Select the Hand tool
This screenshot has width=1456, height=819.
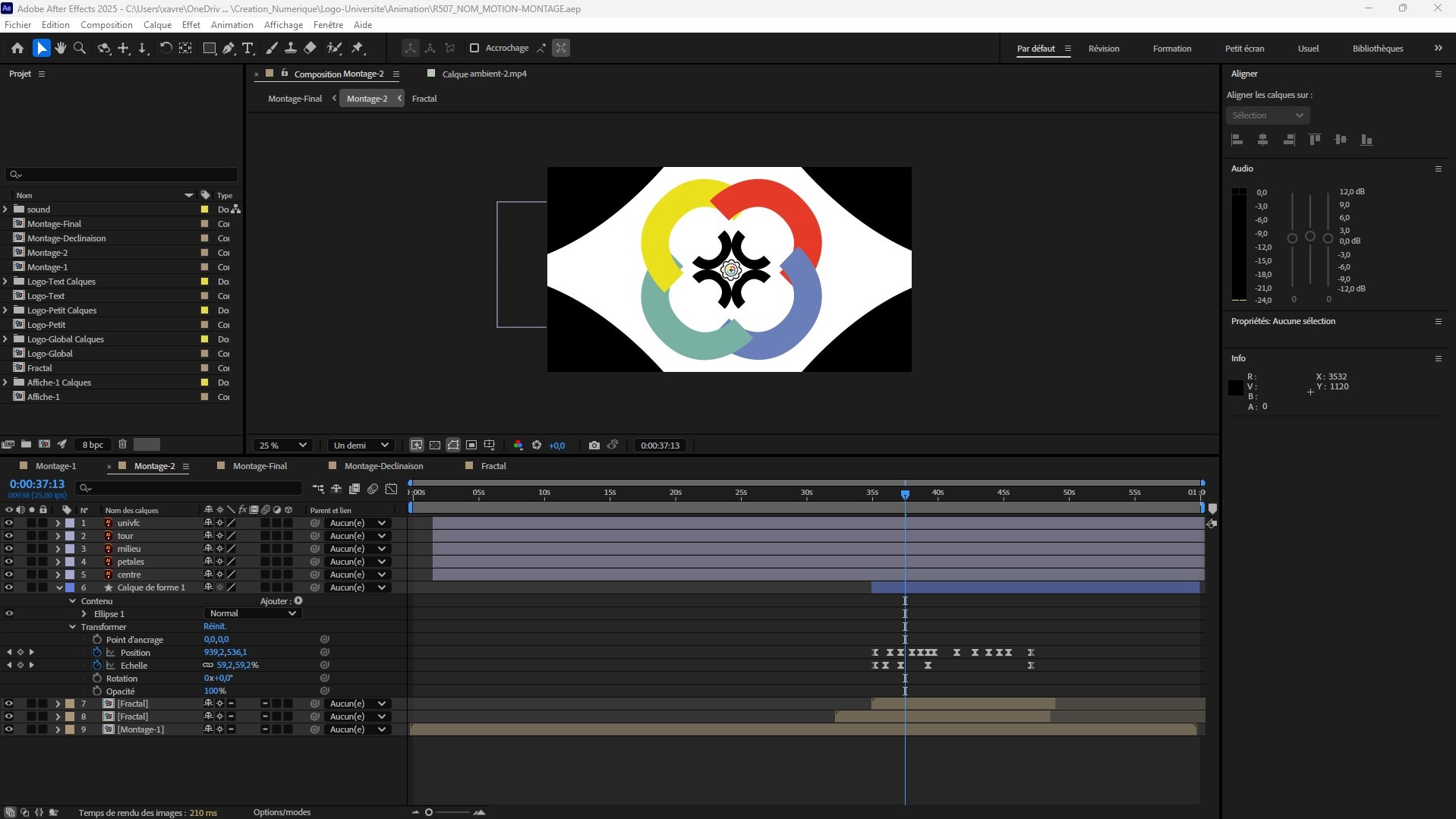61,48
